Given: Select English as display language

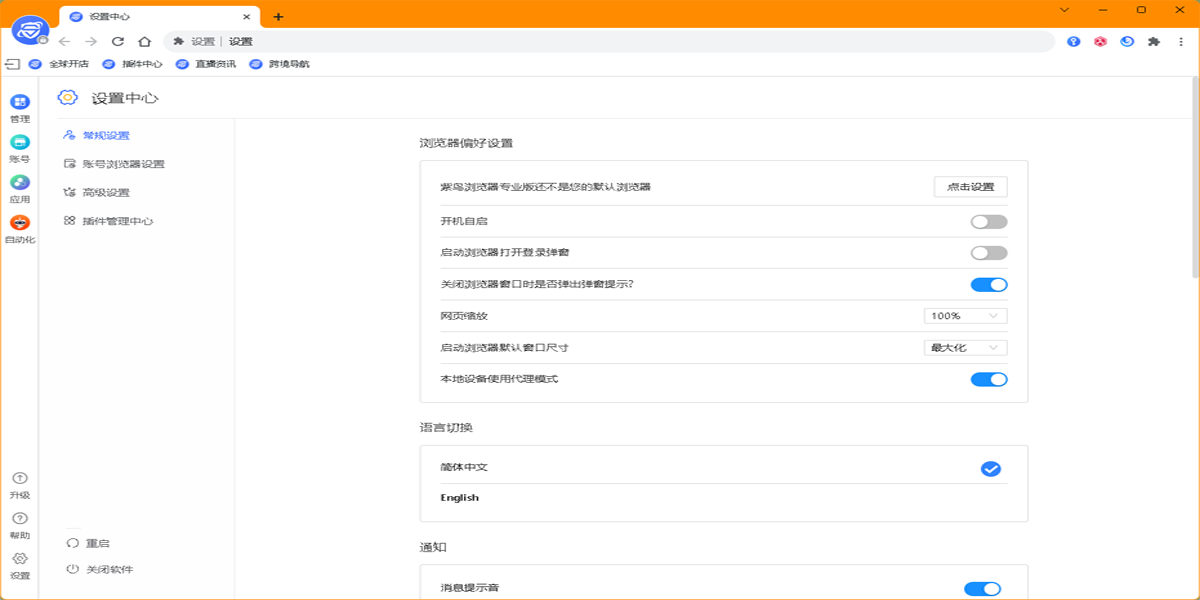Looking at the screenshot, I should (x=459, y=497).
